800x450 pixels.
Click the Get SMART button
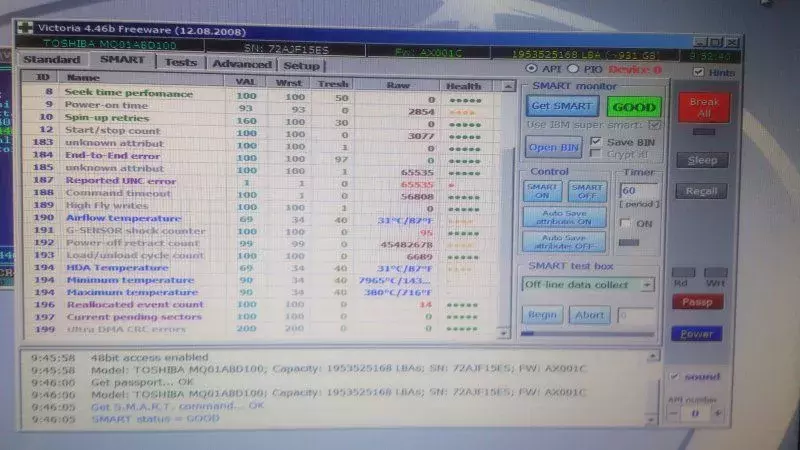point(562,106)
